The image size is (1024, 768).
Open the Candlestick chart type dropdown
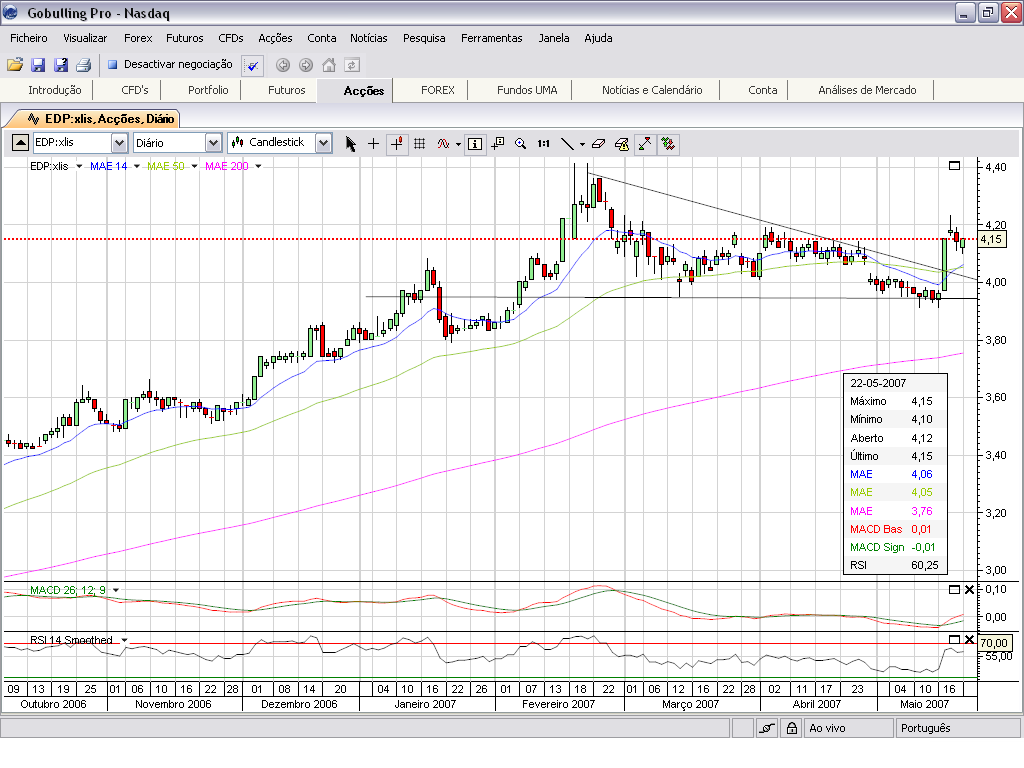[322, 143]
